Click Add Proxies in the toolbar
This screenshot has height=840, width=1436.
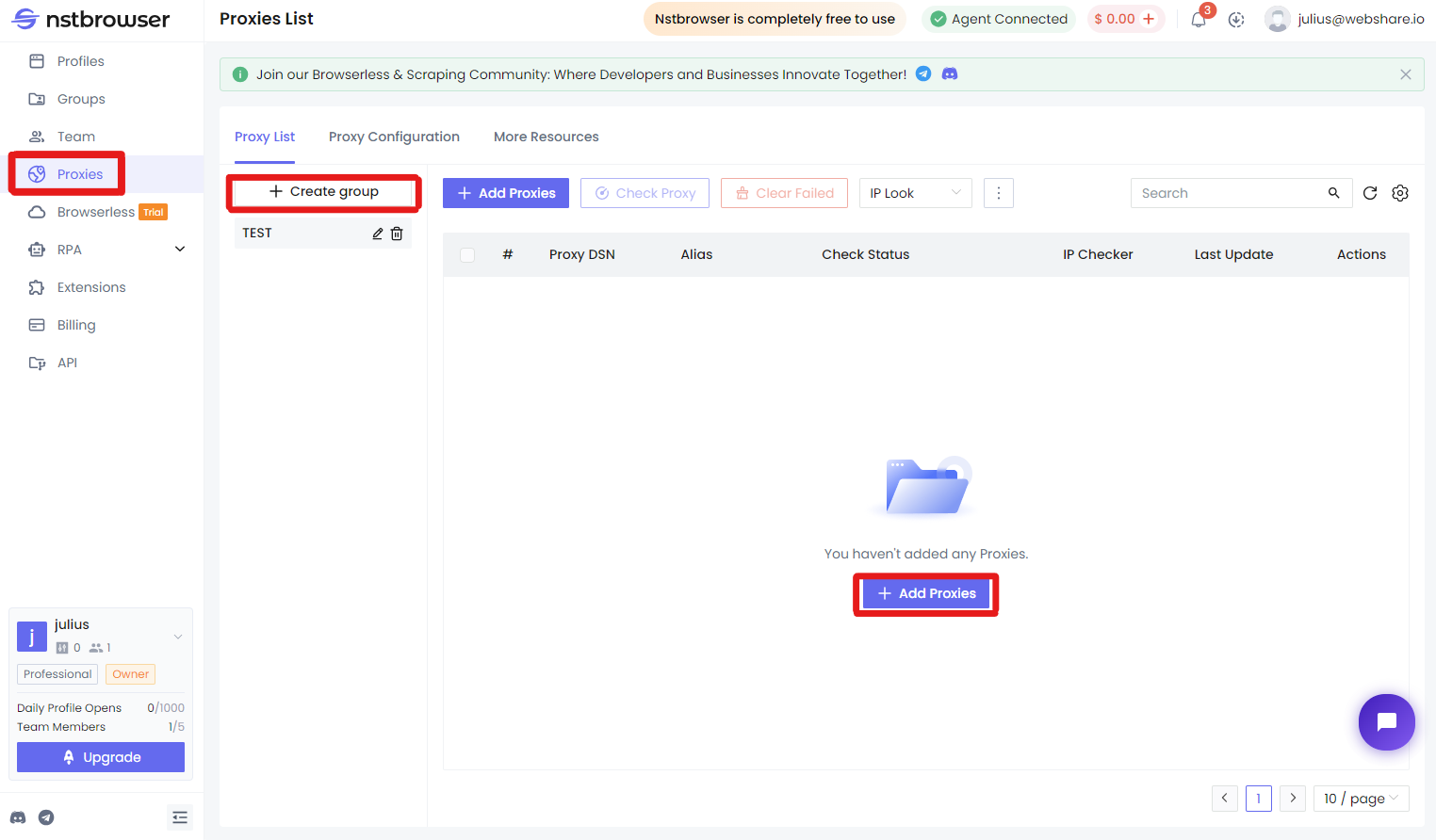point(506,193)
